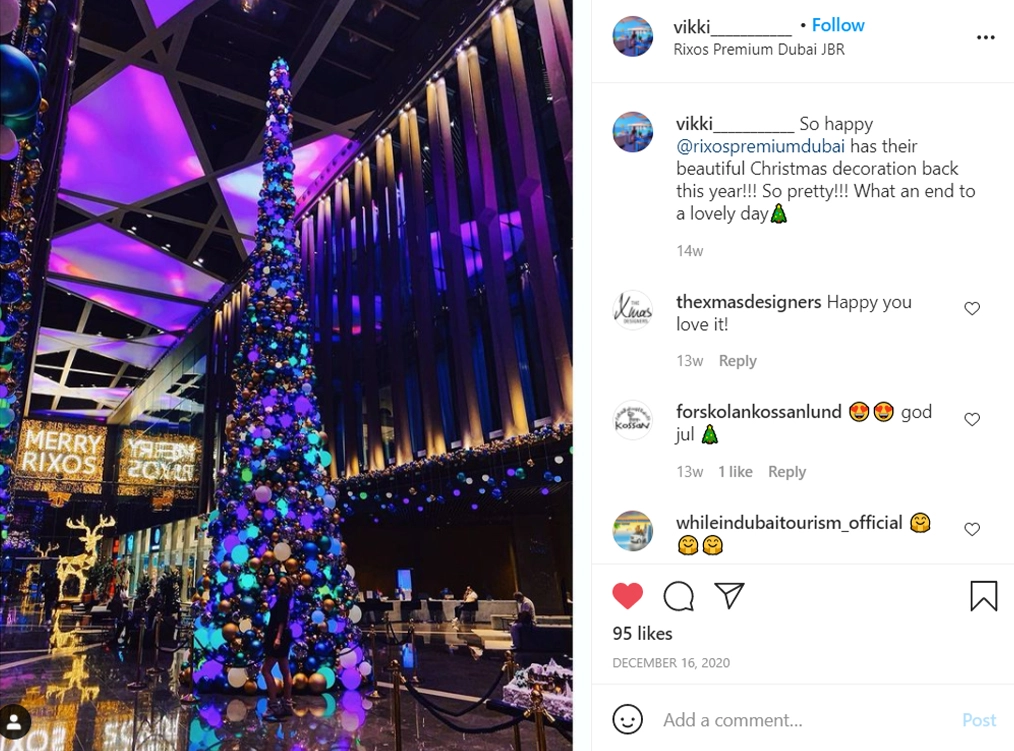Like the forskolankossanlund comment heart
This screenshot has height=751, width=1014.
click(972, 419)
